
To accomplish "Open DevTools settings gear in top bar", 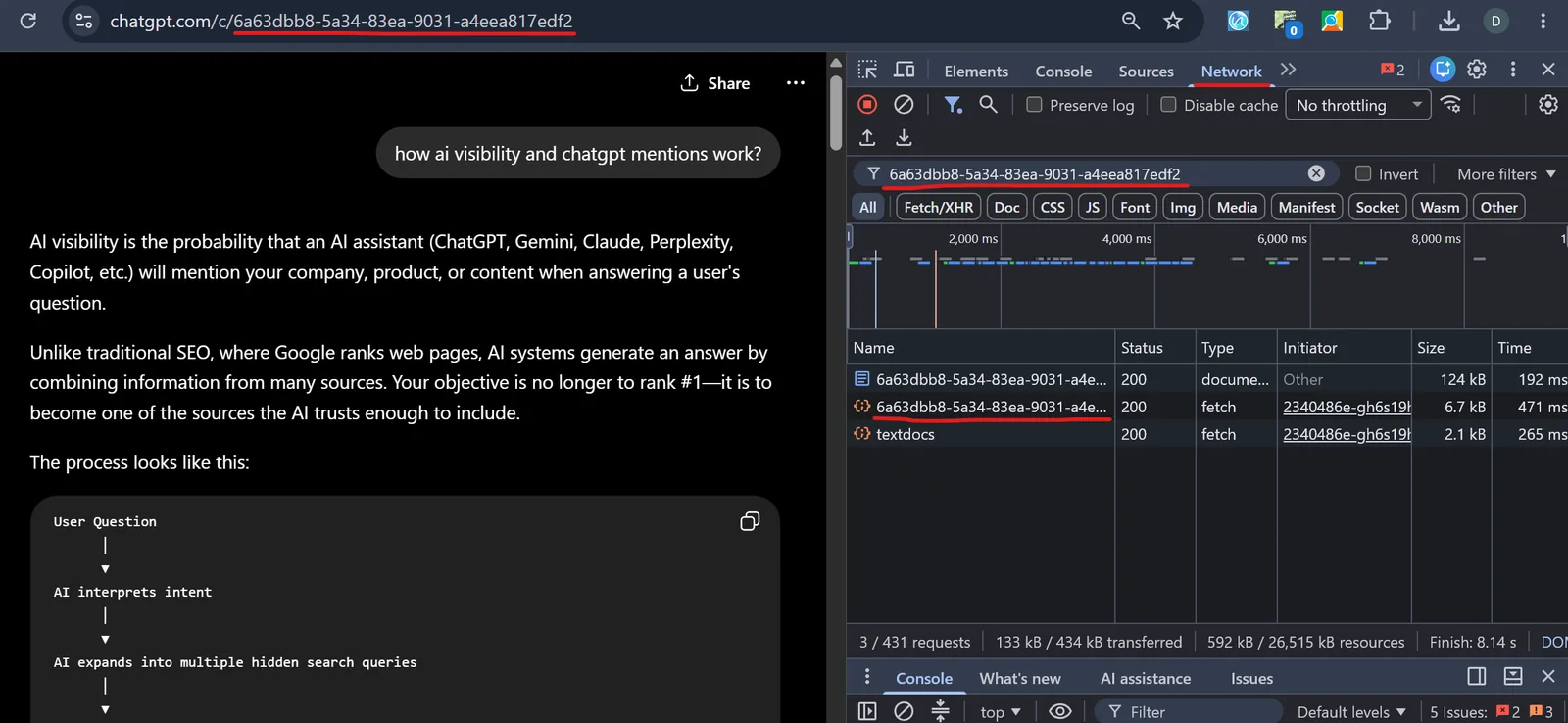I will 1477,70.
